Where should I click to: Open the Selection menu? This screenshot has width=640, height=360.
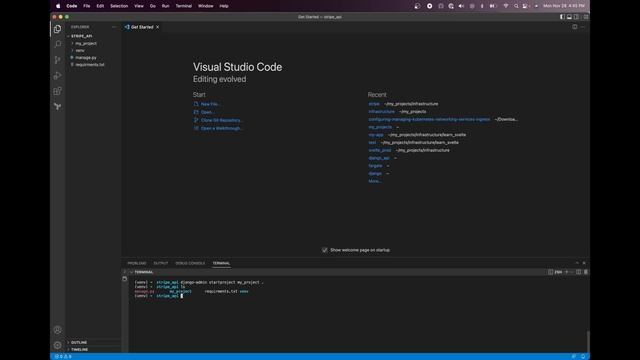tap(119, 6)
